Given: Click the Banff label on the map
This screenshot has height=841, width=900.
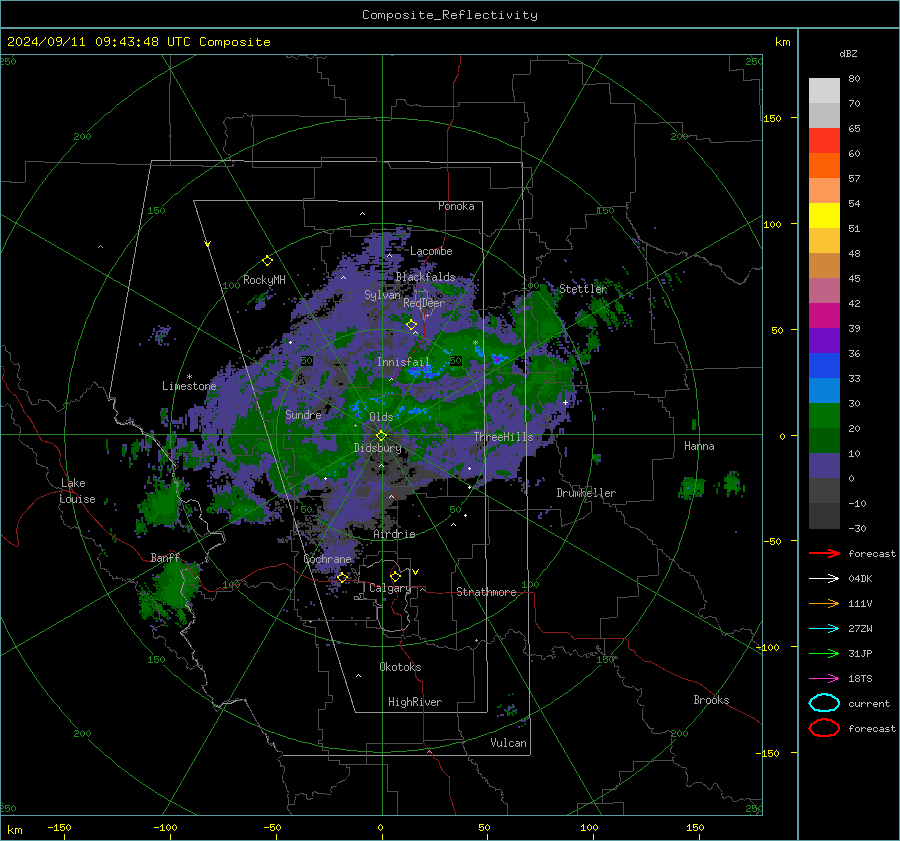Looking at the screenshot, I should (x=165, y=557).
